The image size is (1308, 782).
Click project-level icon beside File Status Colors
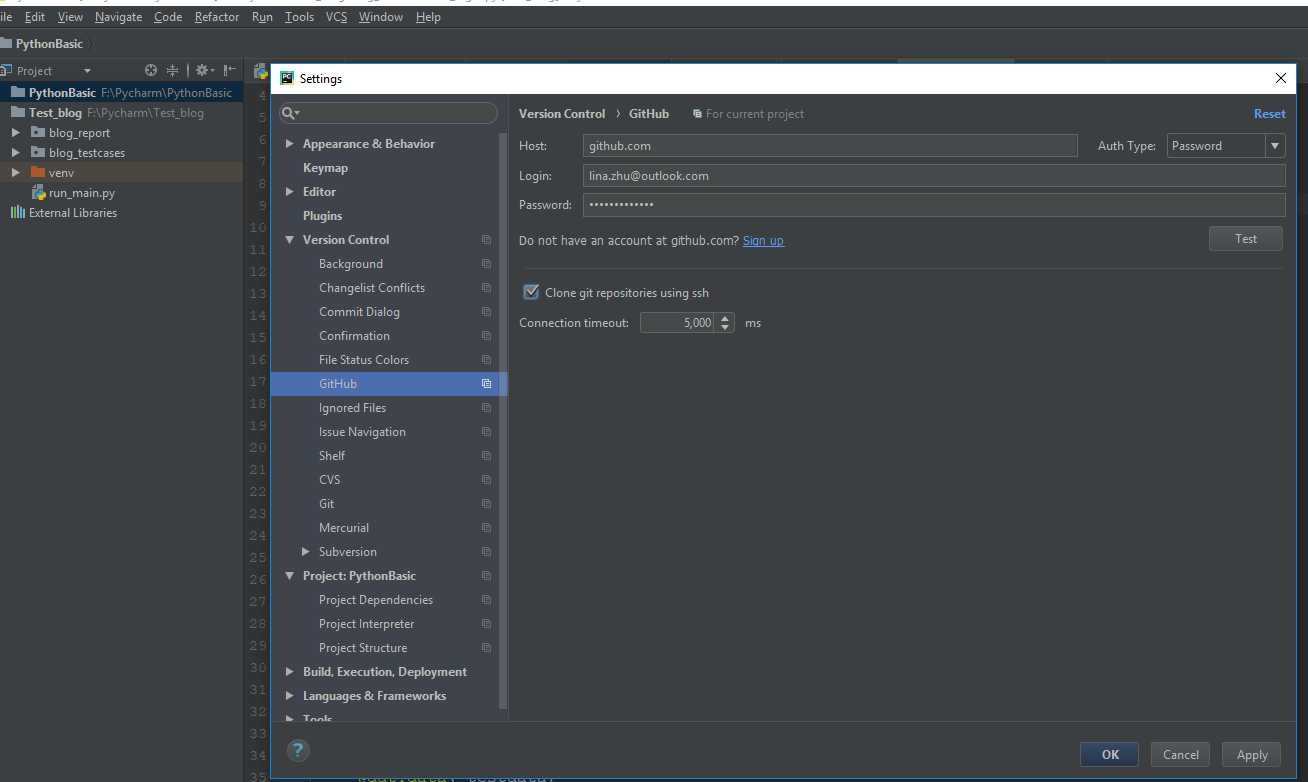[x=486, y=360]
